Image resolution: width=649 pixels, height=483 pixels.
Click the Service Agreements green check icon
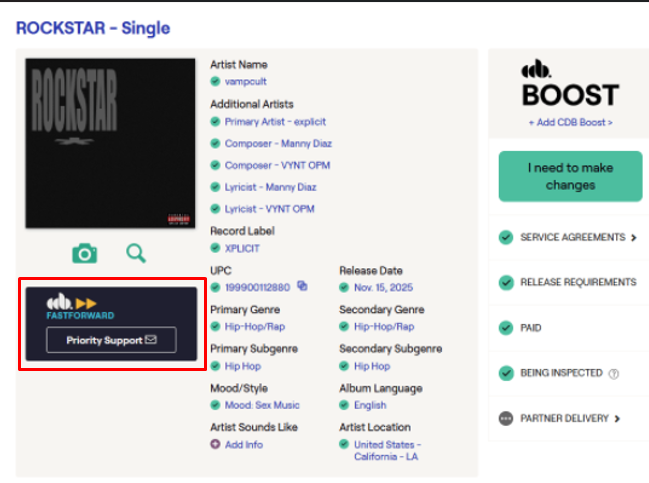pos(506,238)
